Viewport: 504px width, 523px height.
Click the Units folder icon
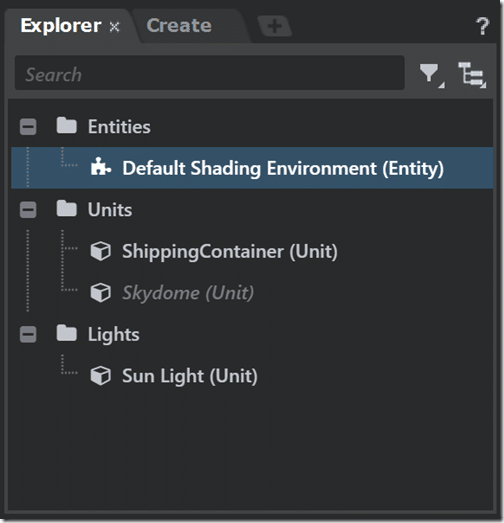tap(67, 209)
